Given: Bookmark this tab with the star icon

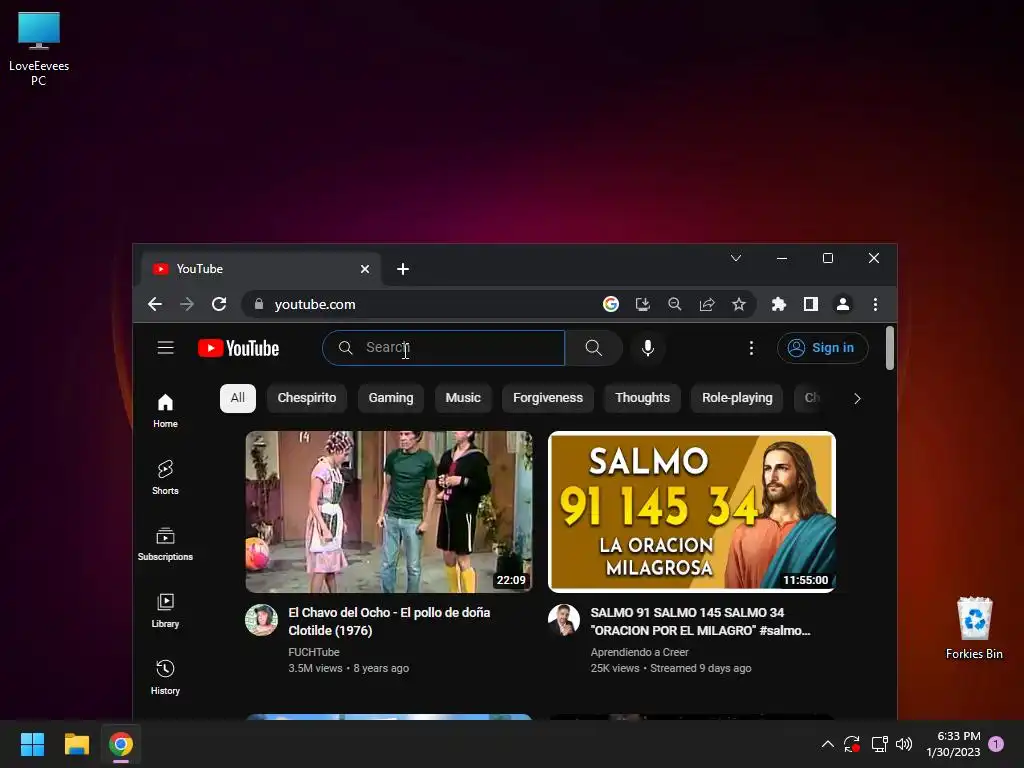Looking at the screenshot, I should [739, 304].
